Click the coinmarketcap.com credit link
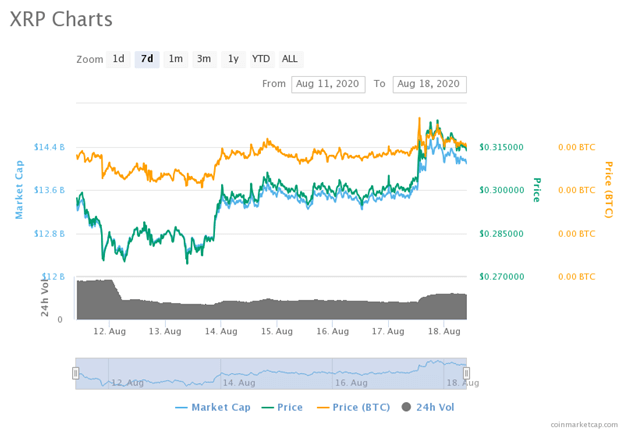This screenshot has width=628, height=433. click(584, 425)
